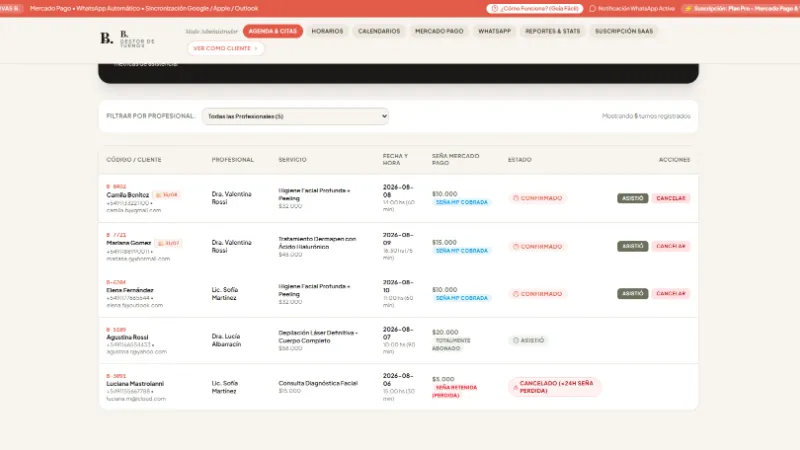Viewport: 800px width, 450px height.
Task: Click Código / Cliente column header
Action: 134,160
